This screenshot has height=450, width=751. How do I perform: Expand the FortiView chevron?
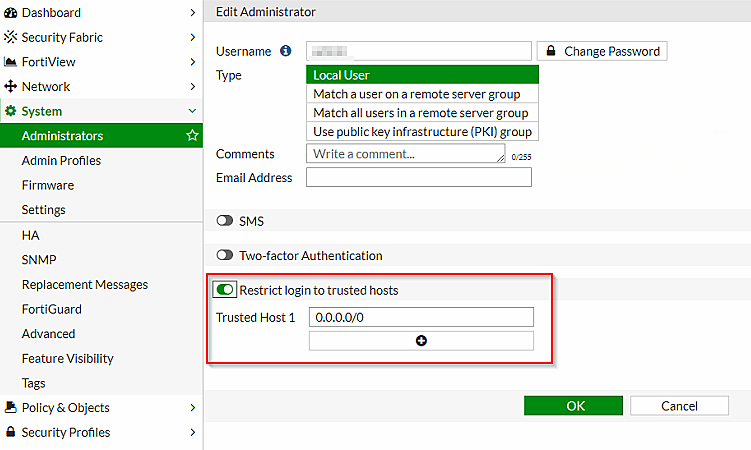[193, 62]
